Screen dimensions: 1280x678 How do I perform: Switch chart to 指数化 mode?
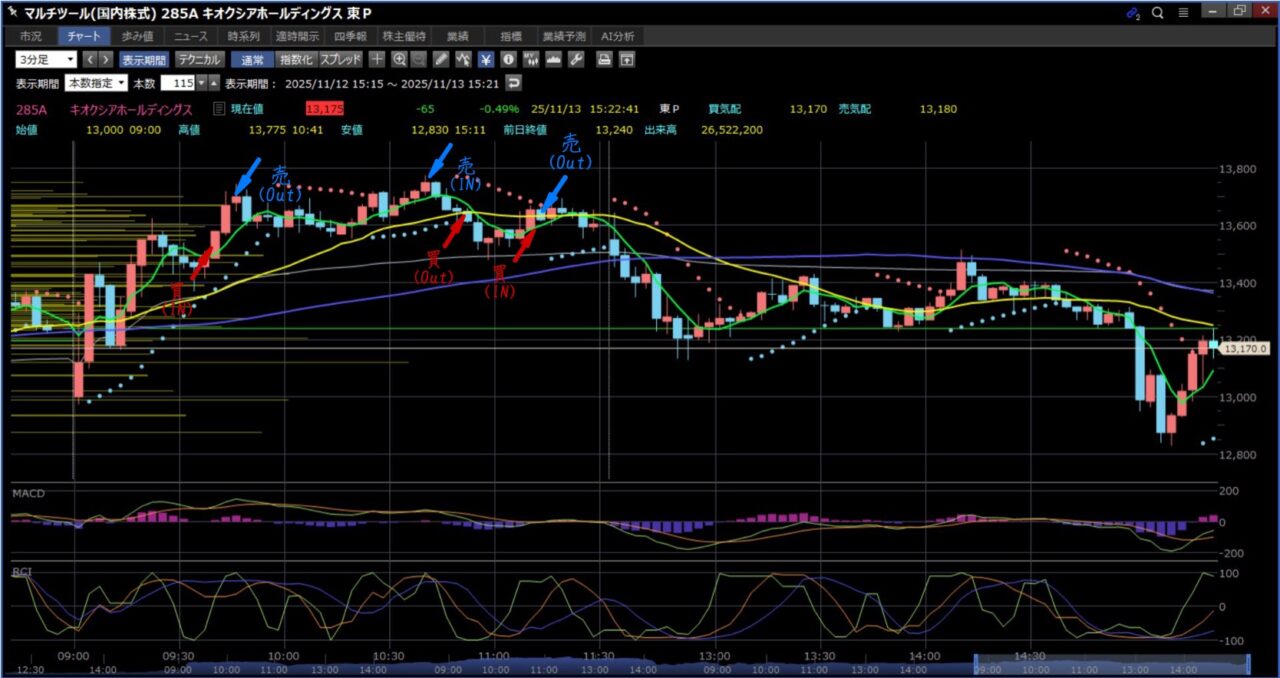295,59
